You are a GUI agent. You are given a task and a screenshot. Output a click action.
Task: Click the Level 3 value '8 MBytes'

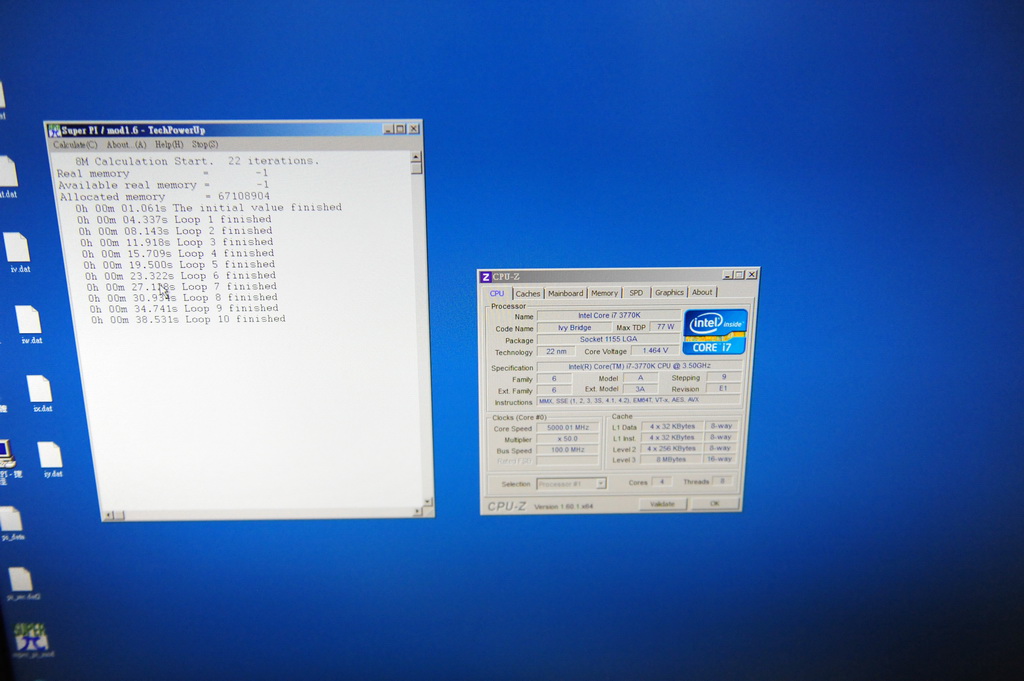click(x=671, y=460)
